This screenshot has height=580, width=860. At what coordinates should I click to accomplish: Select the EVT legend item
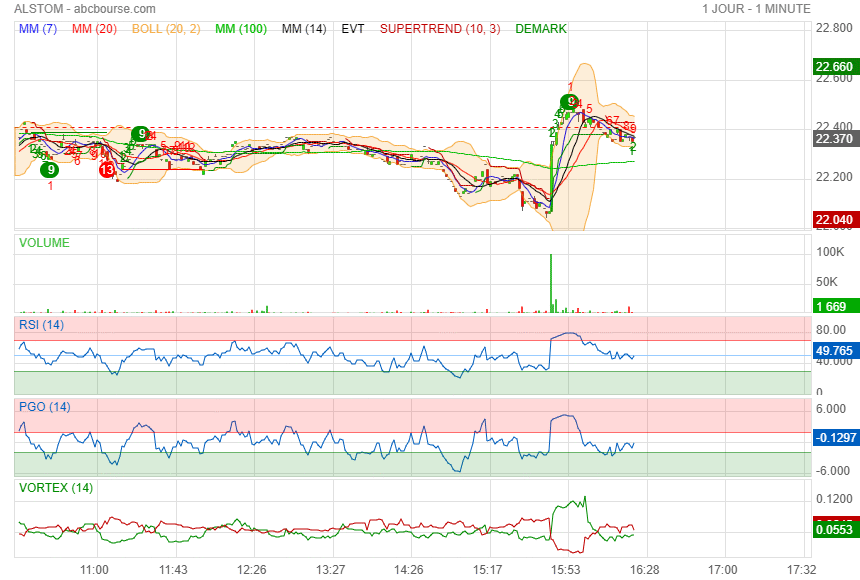(x=353, y=29)
